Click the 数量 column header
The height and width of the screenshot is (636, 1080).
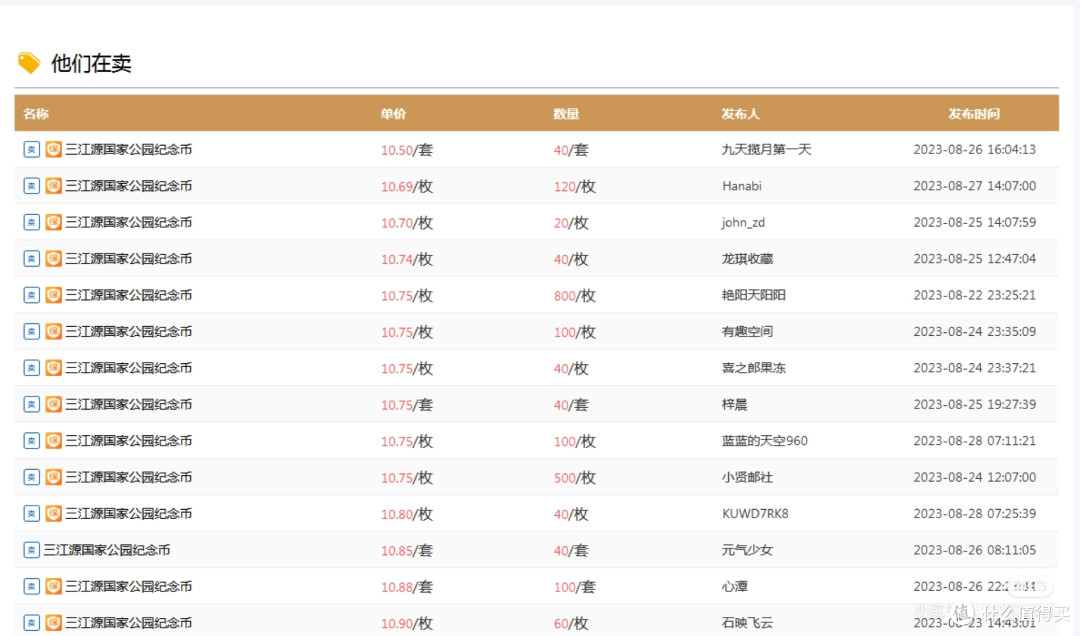[x=566, y=114]
